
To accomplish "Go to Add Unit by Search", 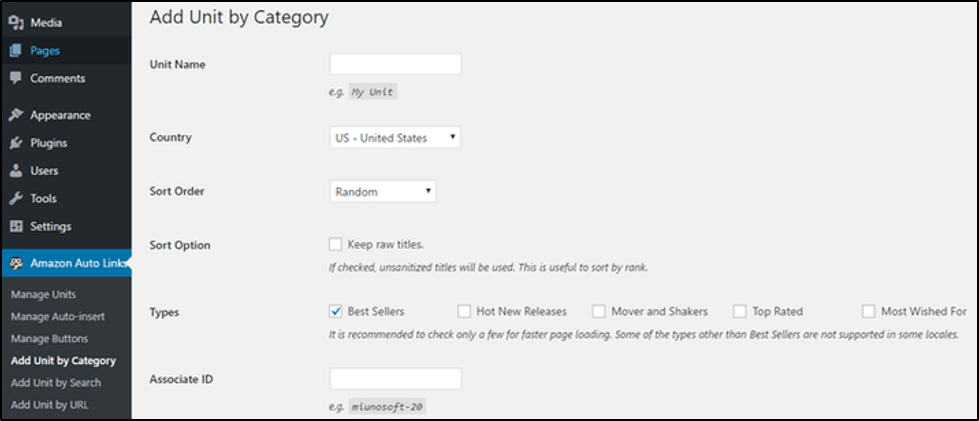I will coord(56,382).
